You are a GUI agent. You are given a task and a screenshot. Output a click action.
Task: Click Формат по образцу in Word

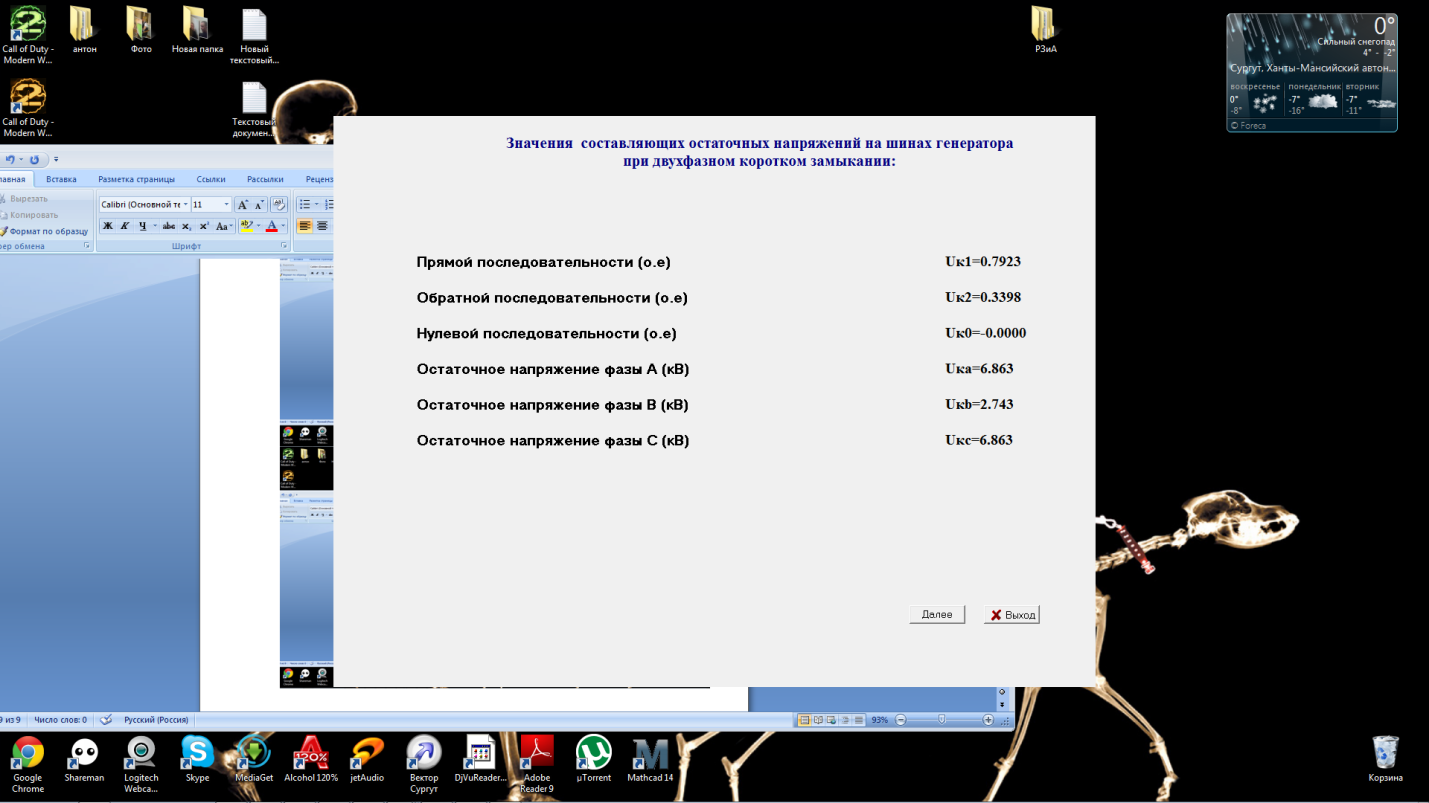pyautogui.click(x=45, y=231)
